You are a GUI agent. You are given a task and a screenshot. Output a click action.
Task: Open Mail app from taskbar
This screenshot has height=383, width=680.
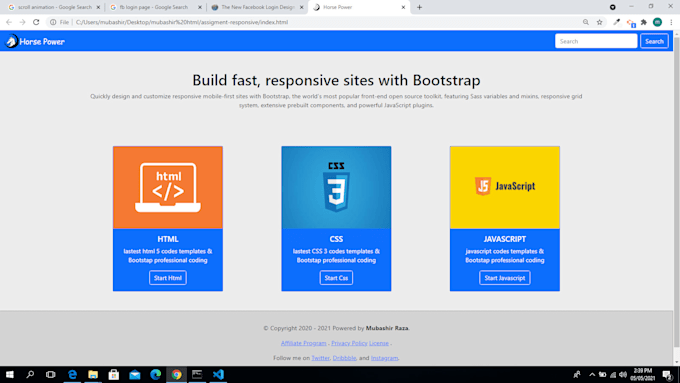(134, 374)
